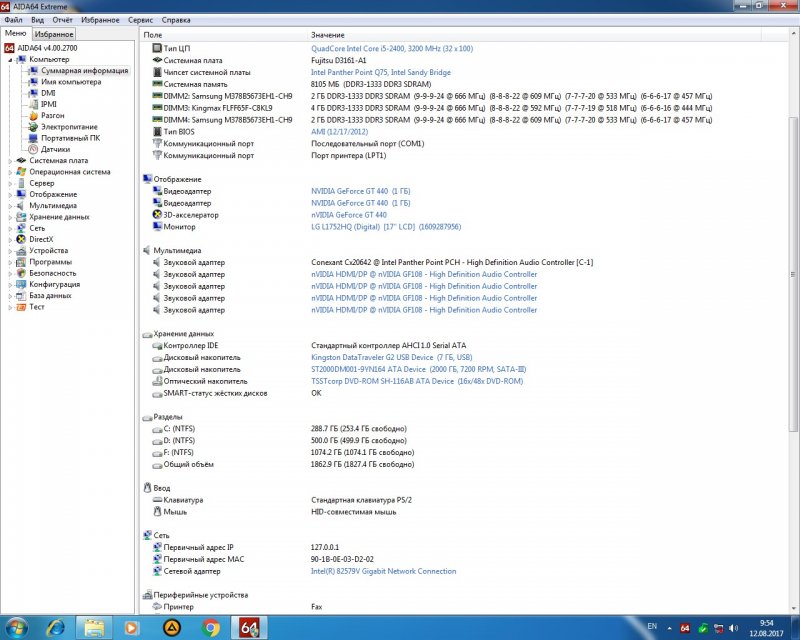Image resolution: width=800 pixels, height=640 pixels.
Task: Open the Отчёт menu
Action: [x=62, y=19]
